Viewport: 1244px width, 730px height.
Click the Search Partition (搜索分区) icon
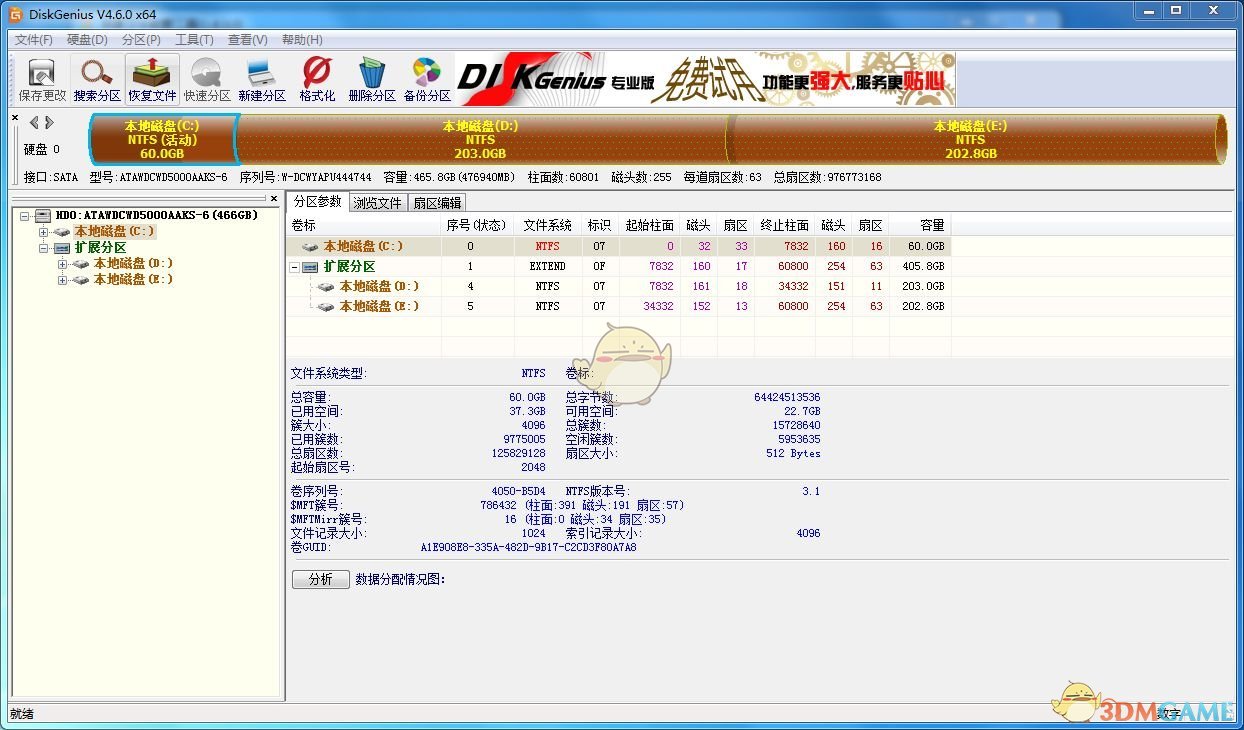point(97,79)
